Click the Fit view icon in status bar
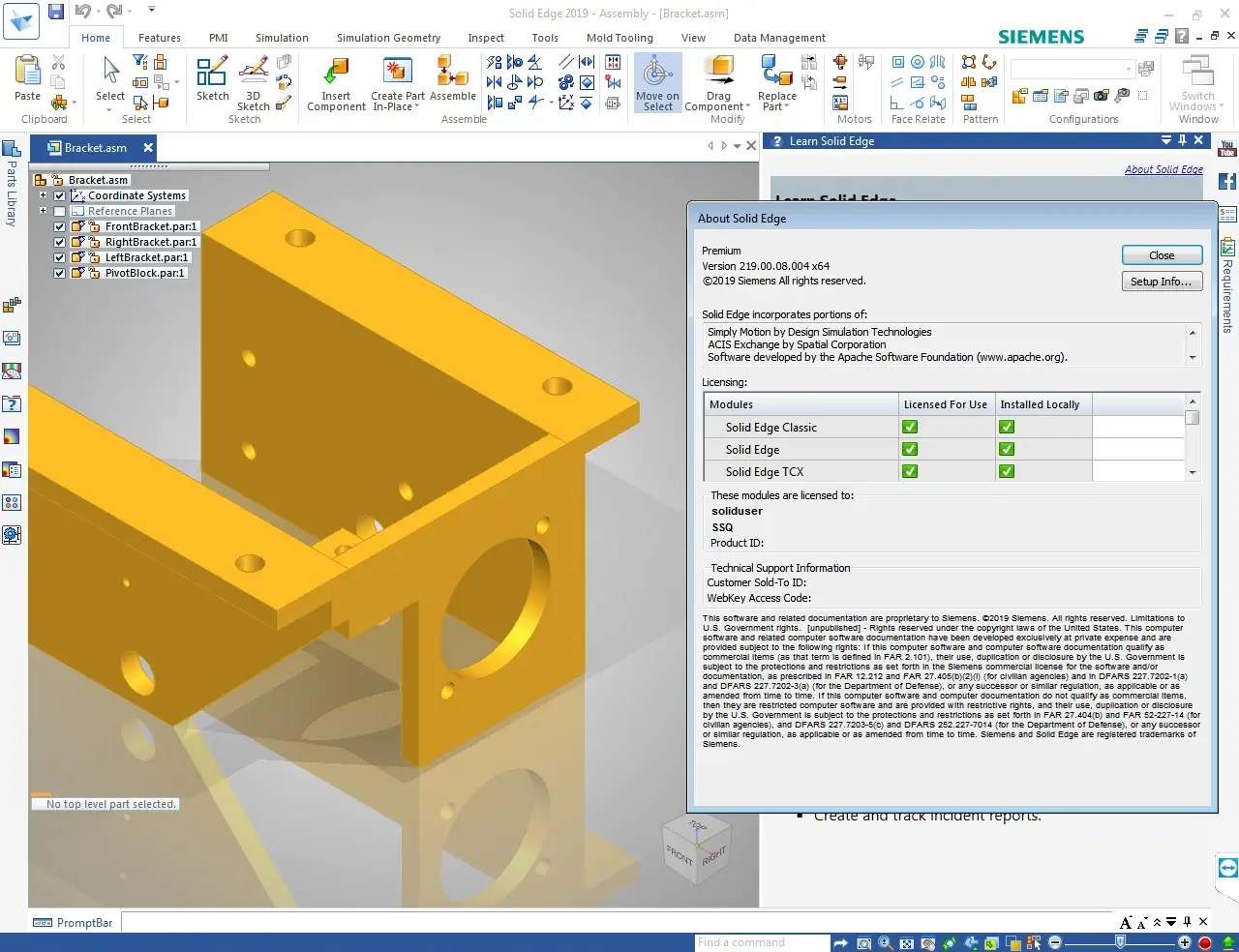 tap(907, 943)
